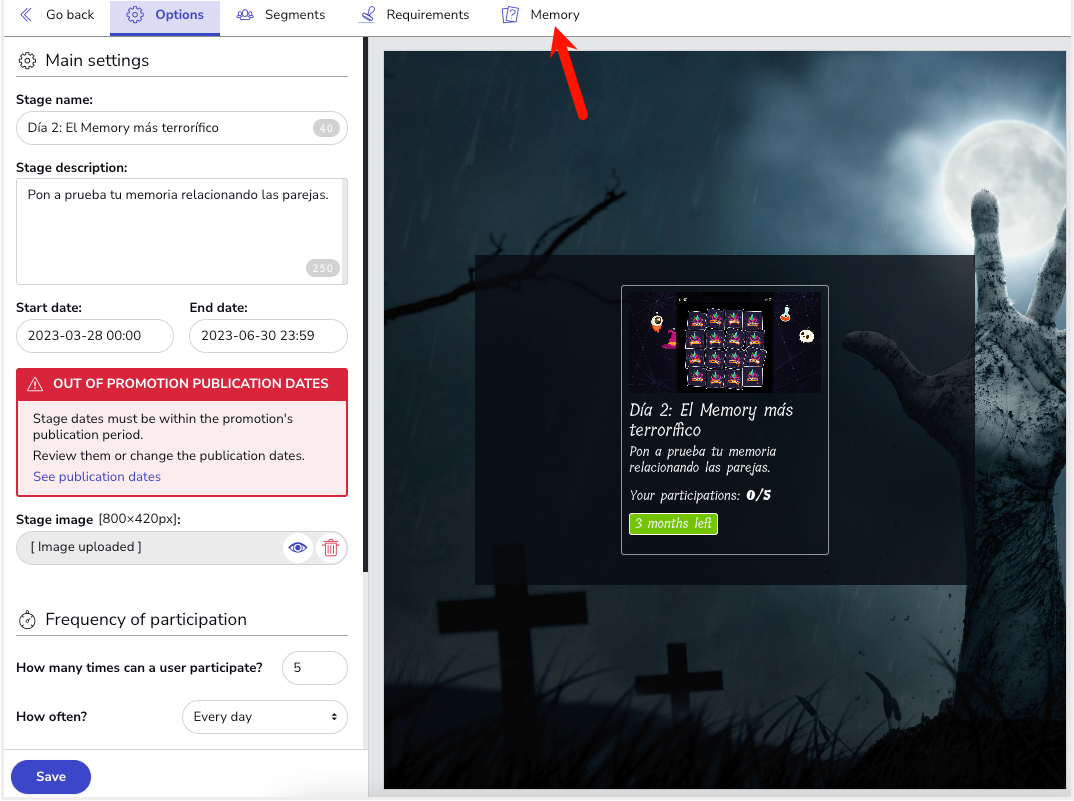Switch to the Segments tab
1074x801 pixels.
pos(281,14)
